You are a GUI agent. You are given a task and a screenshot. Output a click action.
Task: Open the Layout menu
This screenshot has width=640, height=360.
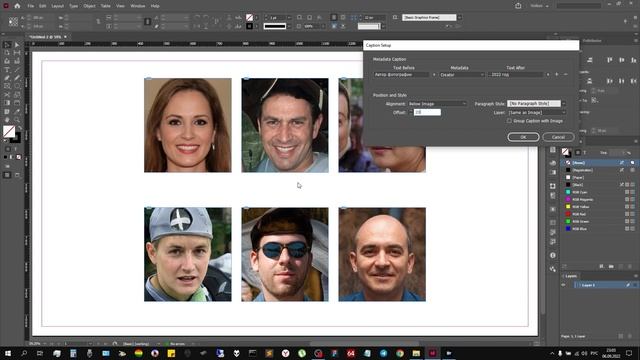58,6
